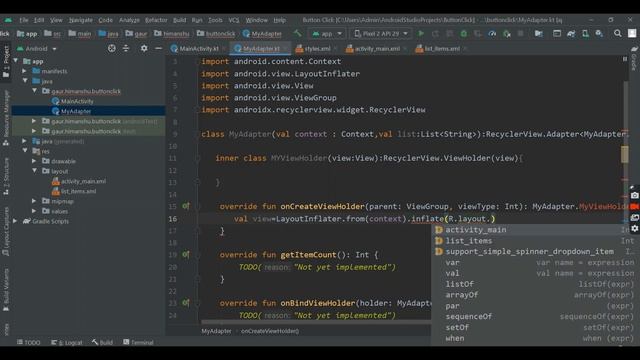Open SDK Manager icon
Viewport: 640px width, 360px height.
click(x=599, y=33)
